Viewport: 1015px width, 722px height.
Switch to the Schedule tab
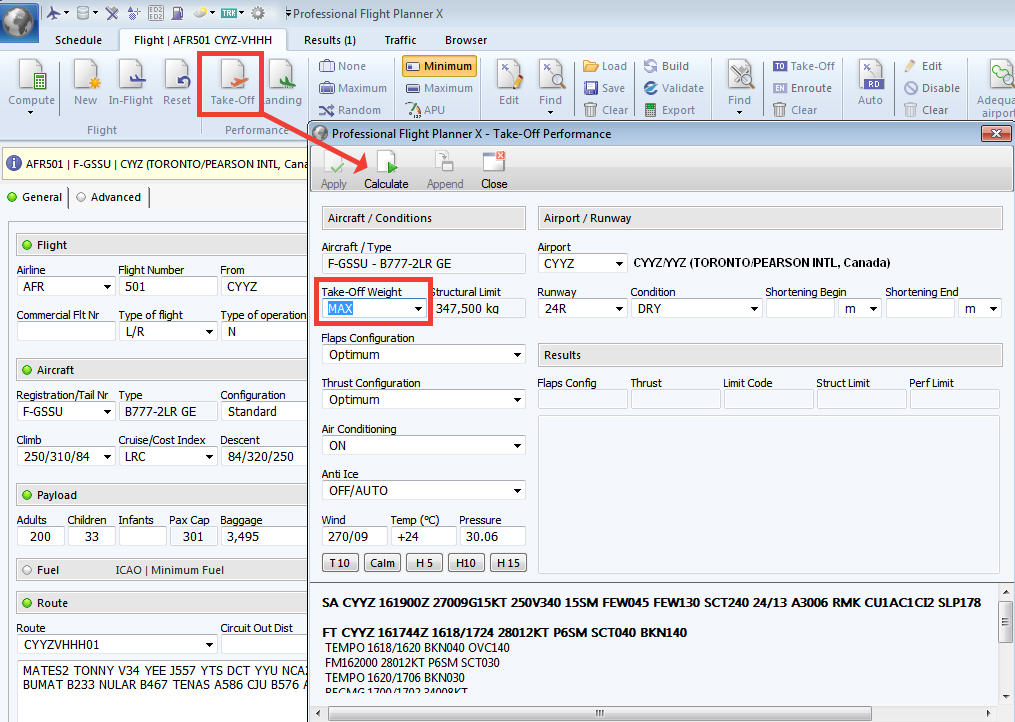(x=78, y=40)
